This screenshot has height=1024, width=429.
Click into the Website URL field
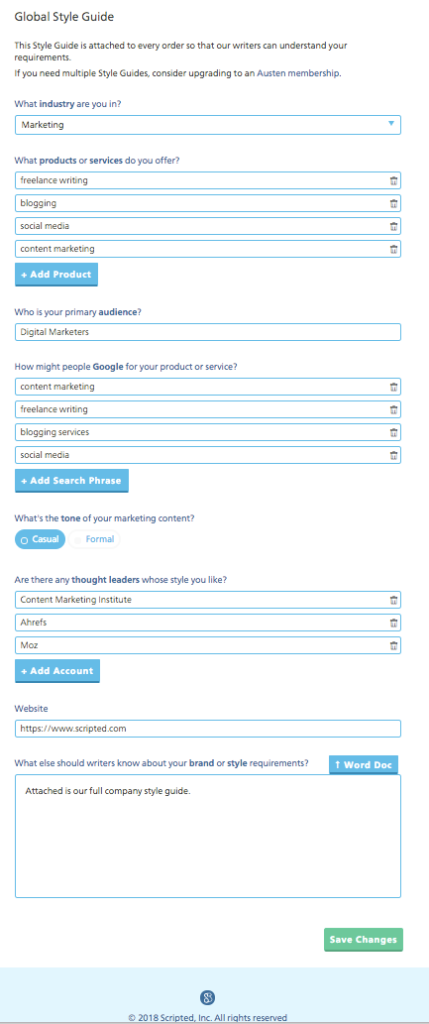[x=208, y=728]
